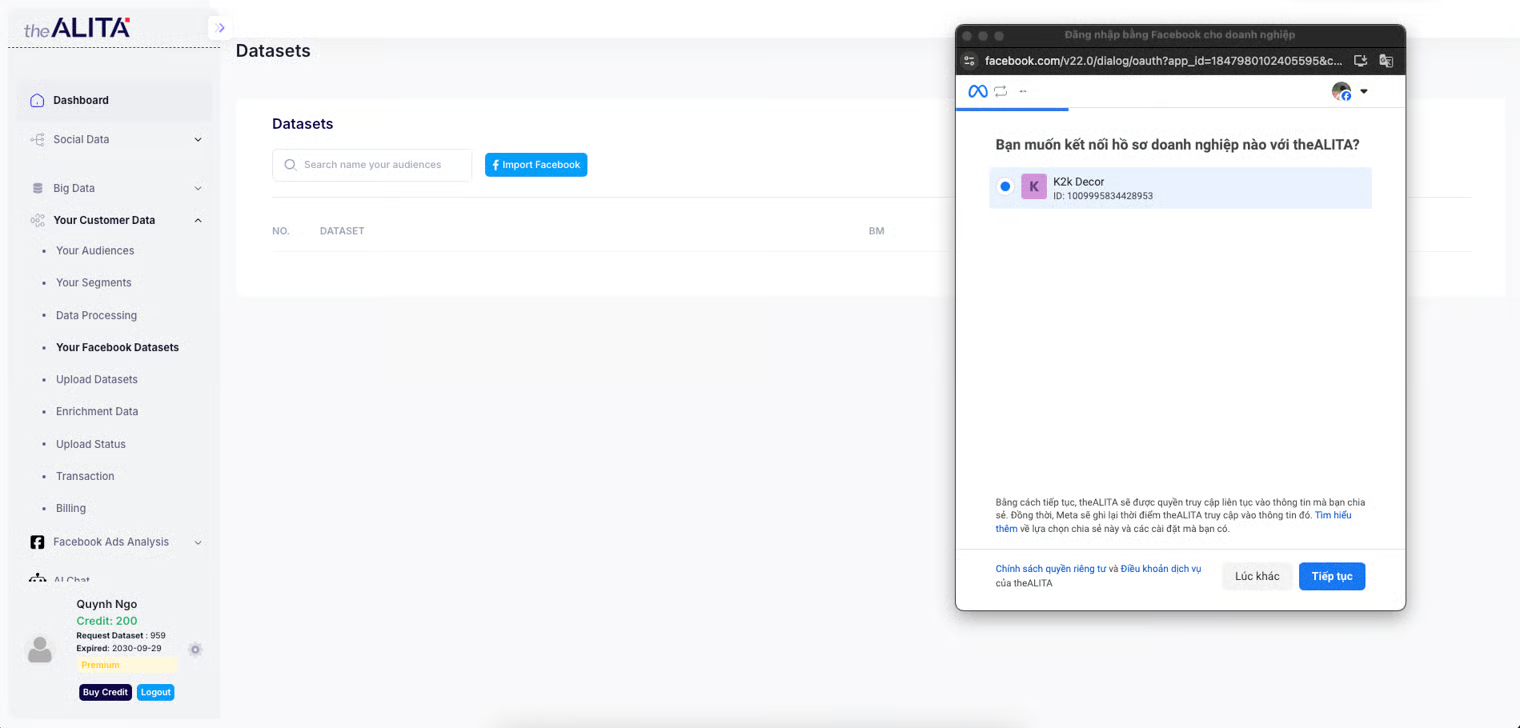Viewport: 1520px width, 728px height.
Task: Expand the Big Data section
Action: [197, 188]
